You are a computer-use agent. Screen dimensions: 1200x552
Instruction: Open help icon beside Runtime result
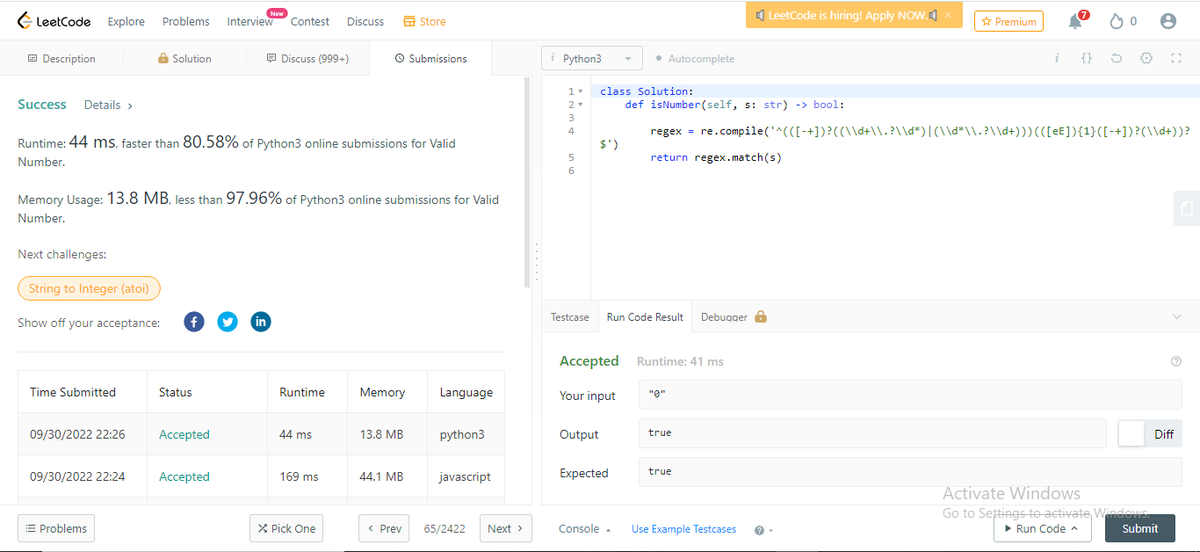1175,361
